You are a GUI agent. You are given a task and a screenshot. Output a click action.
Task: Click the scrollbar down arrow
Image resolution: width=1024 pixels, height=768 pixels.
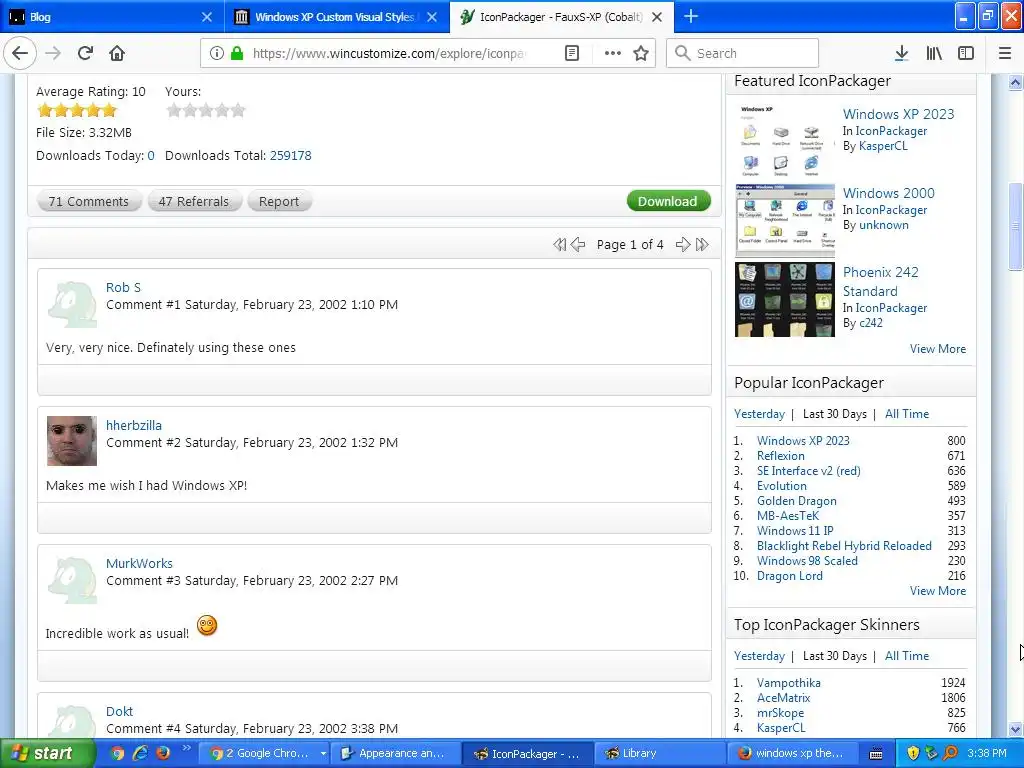pos(1015,729)
